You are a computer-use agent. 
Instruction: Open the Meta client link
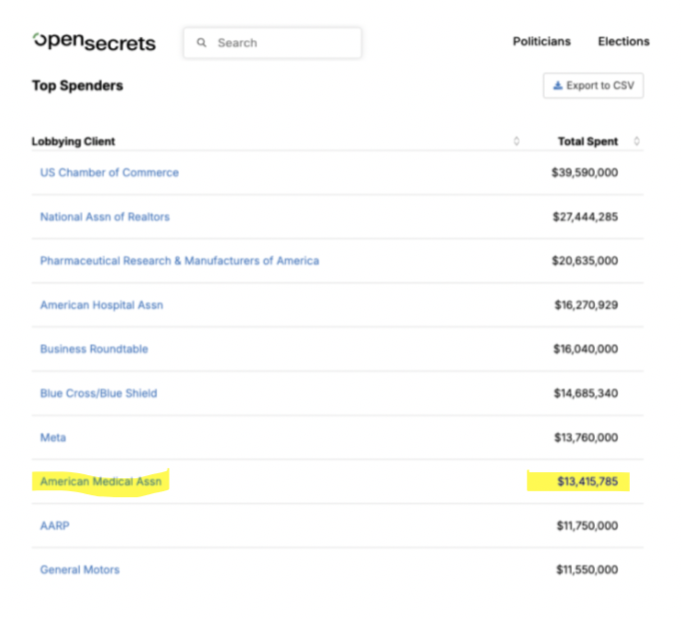click(53, 437)
